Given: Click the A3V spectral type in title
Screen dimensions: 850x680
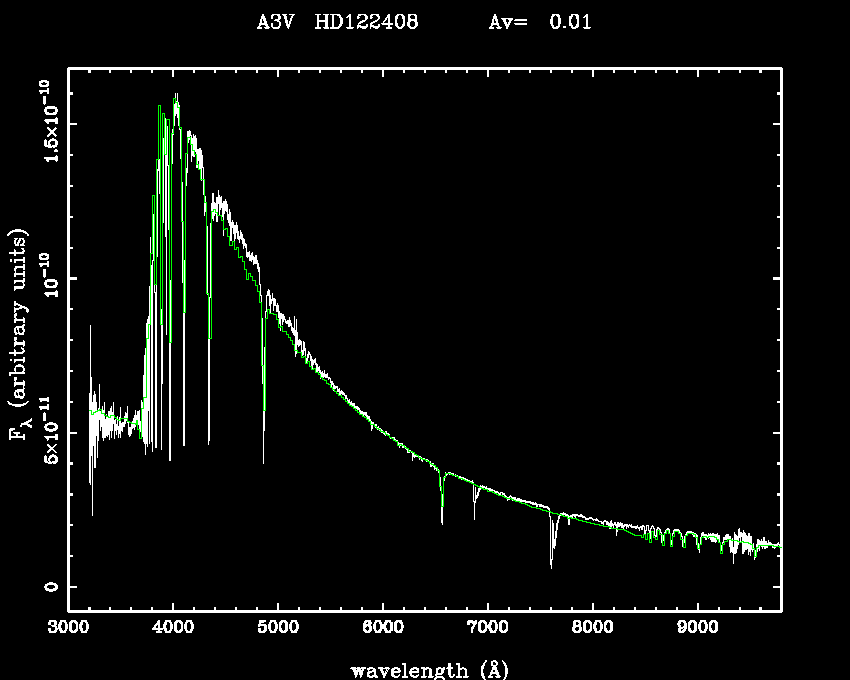Looking at the screenshot, I should pyautogui.click(x=275, y=23).
